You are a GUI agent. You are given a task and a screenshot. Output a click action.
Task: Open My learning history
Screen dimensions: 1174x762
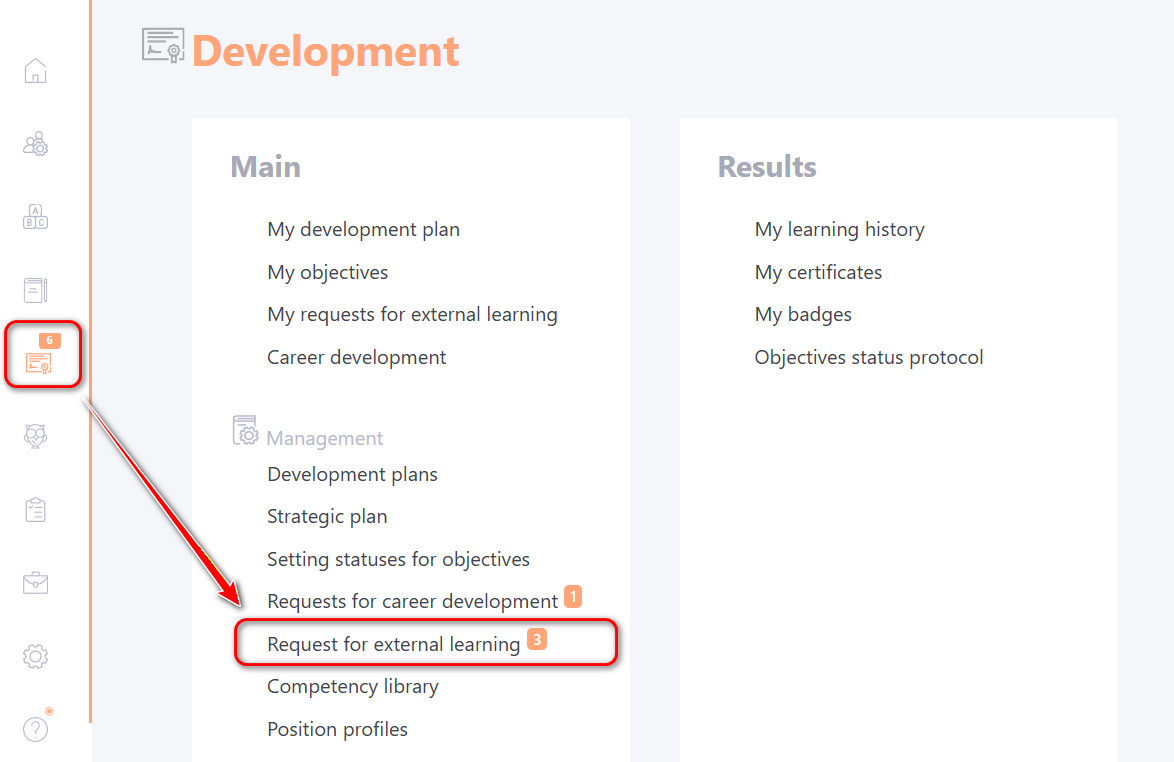pos(839,229)
